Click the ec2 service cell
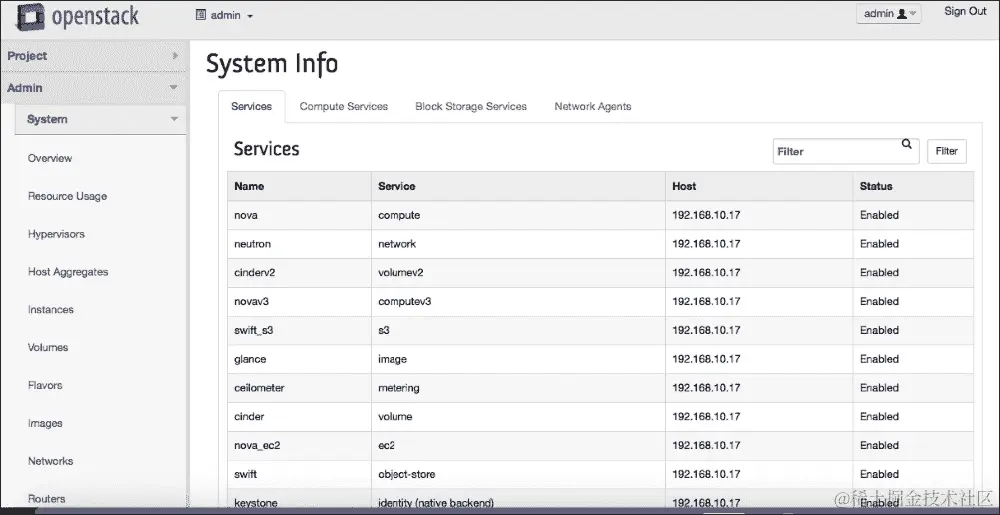Image resolution: width=1000 pixels, height=515 pixels. pos(518,445)
